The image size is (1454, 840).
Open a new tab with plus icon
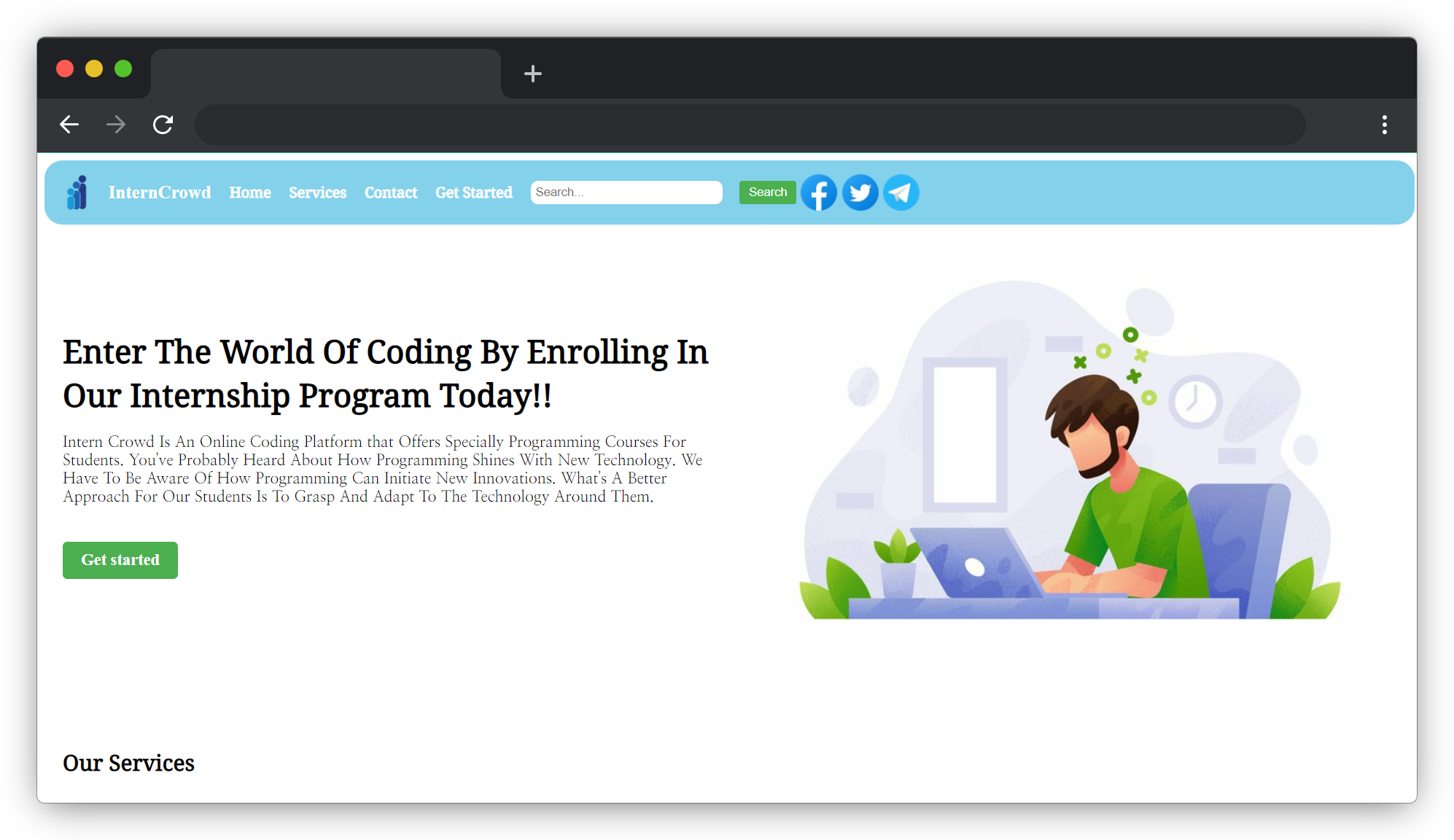pos(533,74)
